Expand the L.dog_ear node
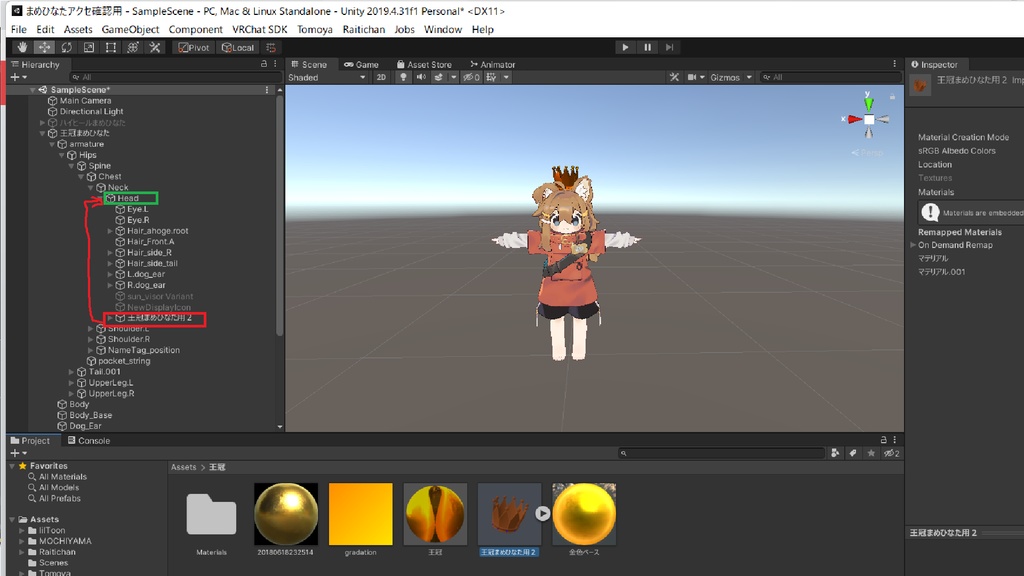The image size is (1024, 576). (110, 274)
